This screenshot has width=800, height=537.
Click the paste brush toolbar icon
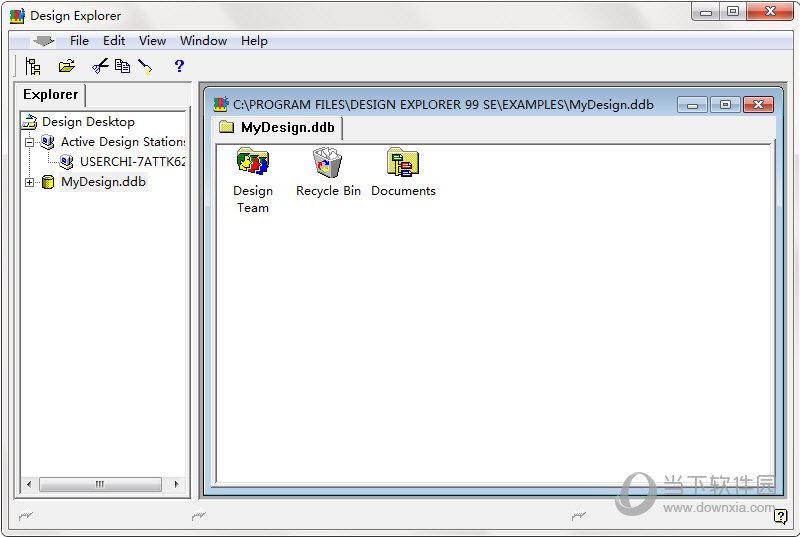(x=145, y=67)
